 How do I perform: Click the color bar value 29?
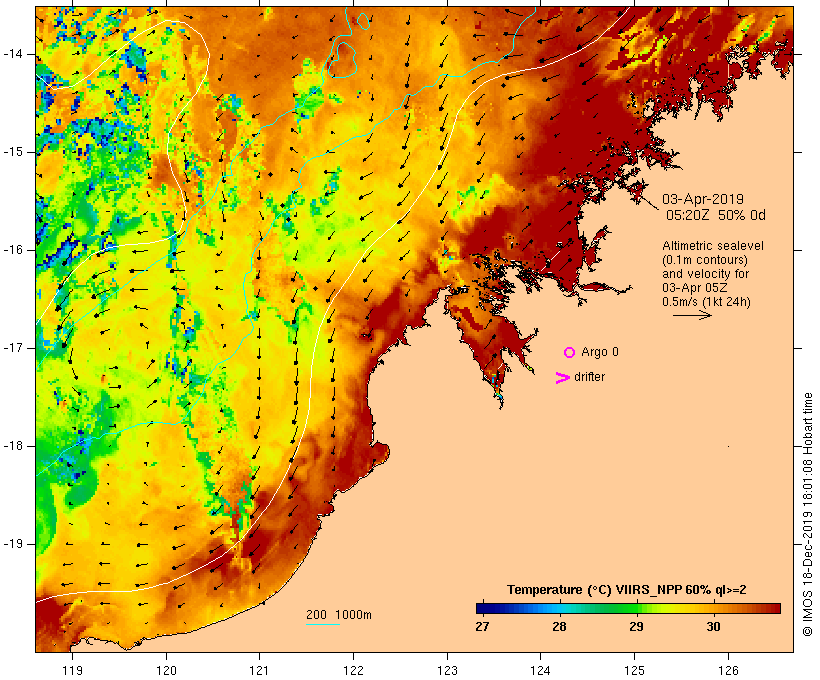point(636,627)
